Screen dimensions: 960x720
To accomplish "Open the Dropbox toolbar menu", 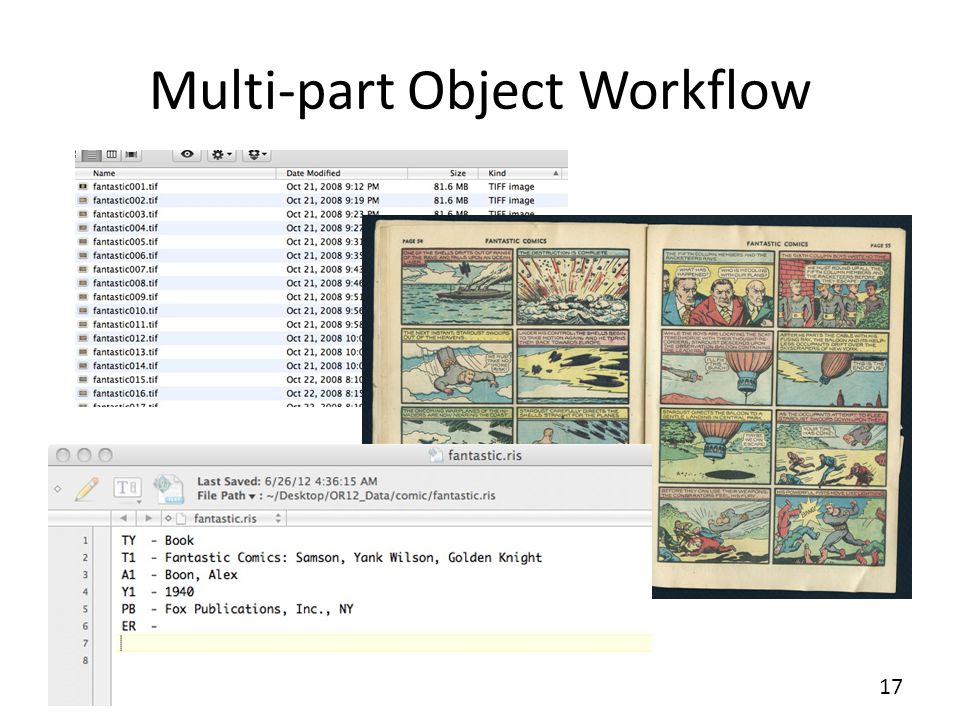I will click(x=257, y=154).
